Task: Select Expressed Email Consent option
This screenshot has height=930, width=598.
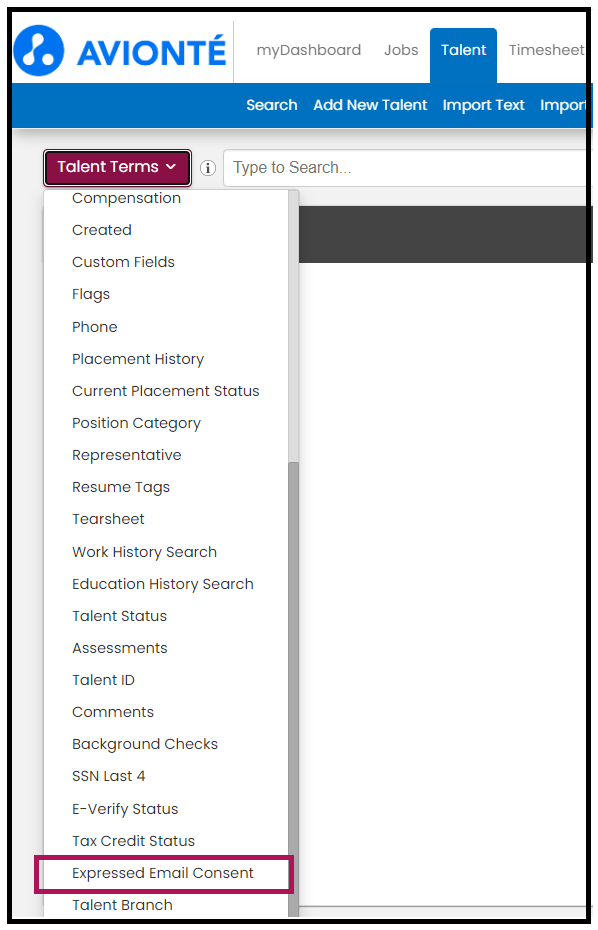Action: click(163, 873)
